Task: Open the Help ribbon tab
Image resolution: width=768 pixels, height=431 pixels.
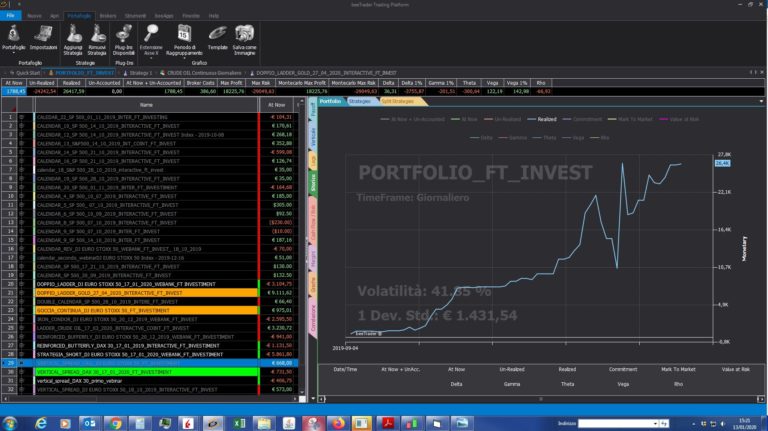Action: point(214,16)
